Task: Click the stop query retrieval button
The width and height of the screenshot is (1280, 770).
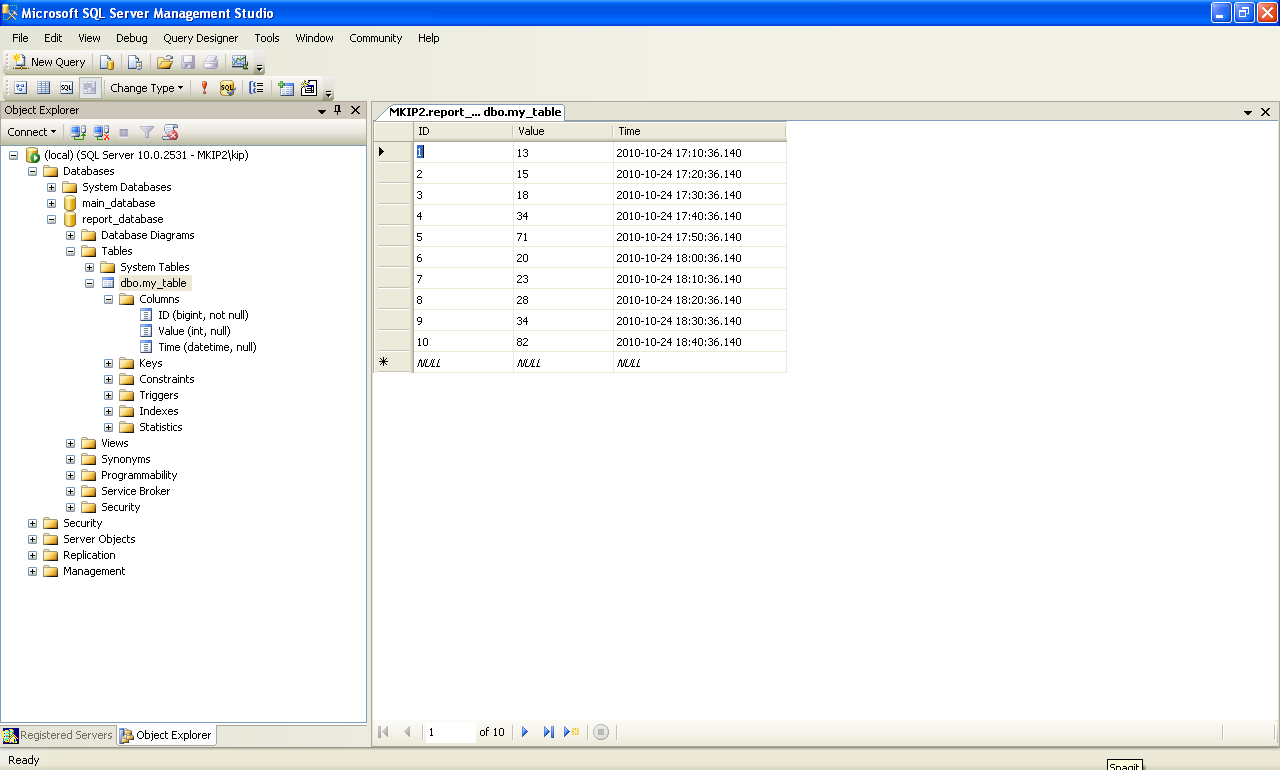Action: coord(600,732)
